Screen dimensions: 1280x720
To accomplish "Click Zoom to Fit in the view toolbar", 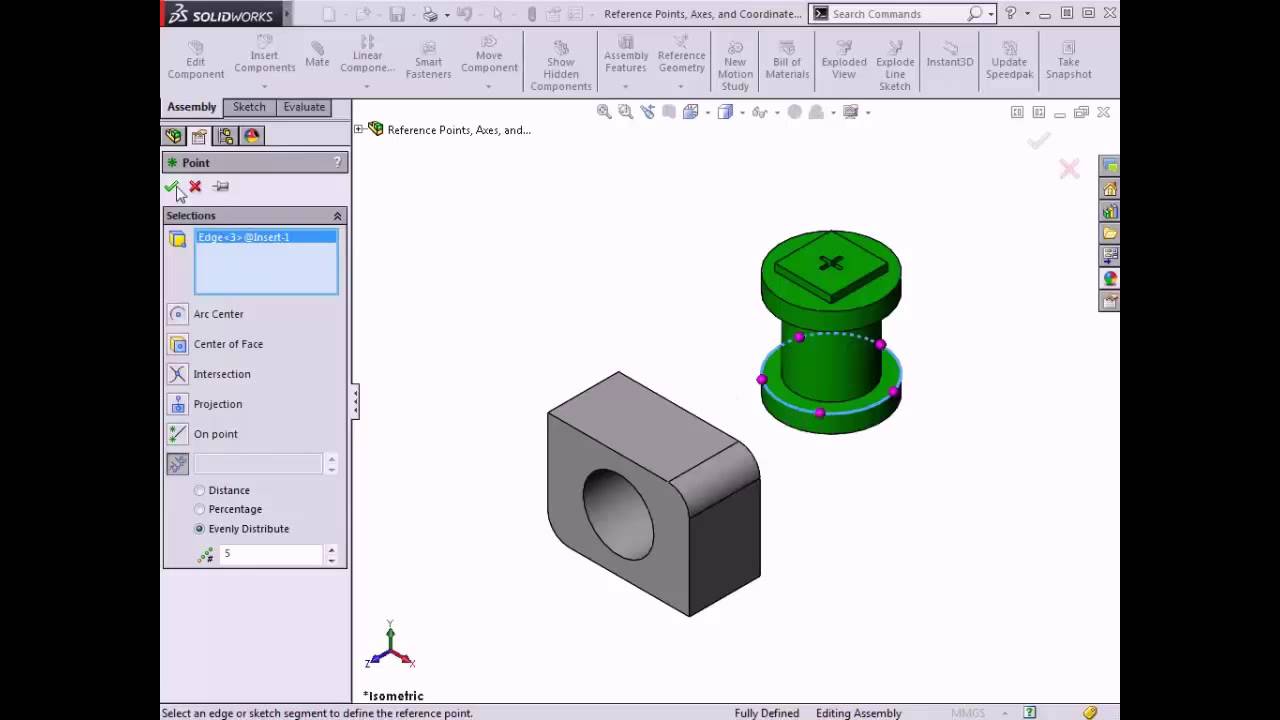I will click(604, 112).
